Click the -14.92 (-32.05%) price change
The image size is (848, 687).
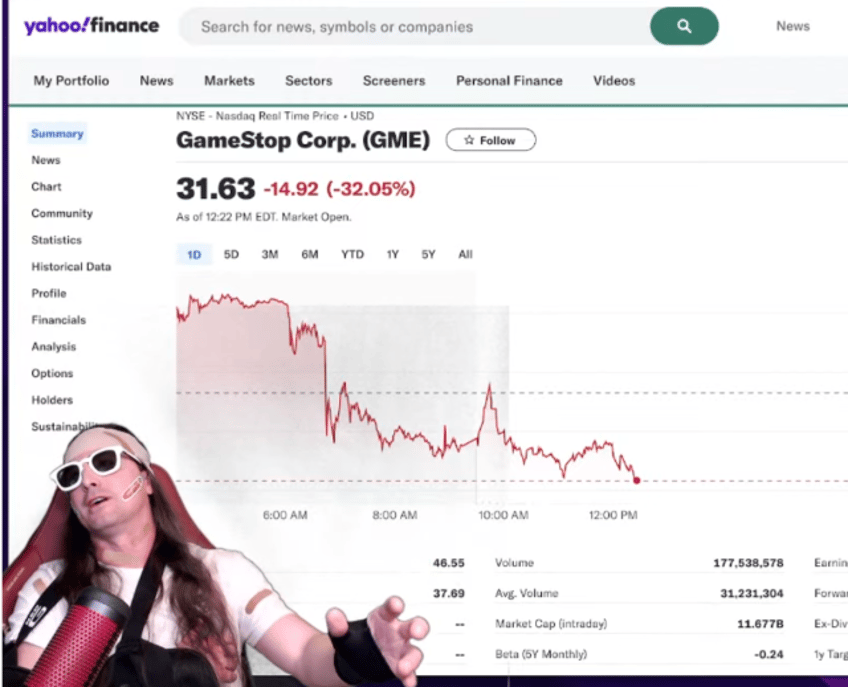click(x=339, y=189)
